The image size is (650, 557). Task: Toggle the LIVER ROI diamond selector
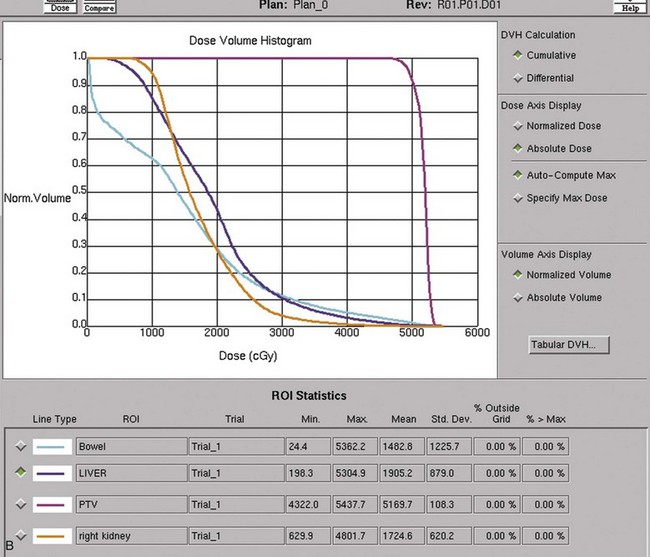coord(21,471)
